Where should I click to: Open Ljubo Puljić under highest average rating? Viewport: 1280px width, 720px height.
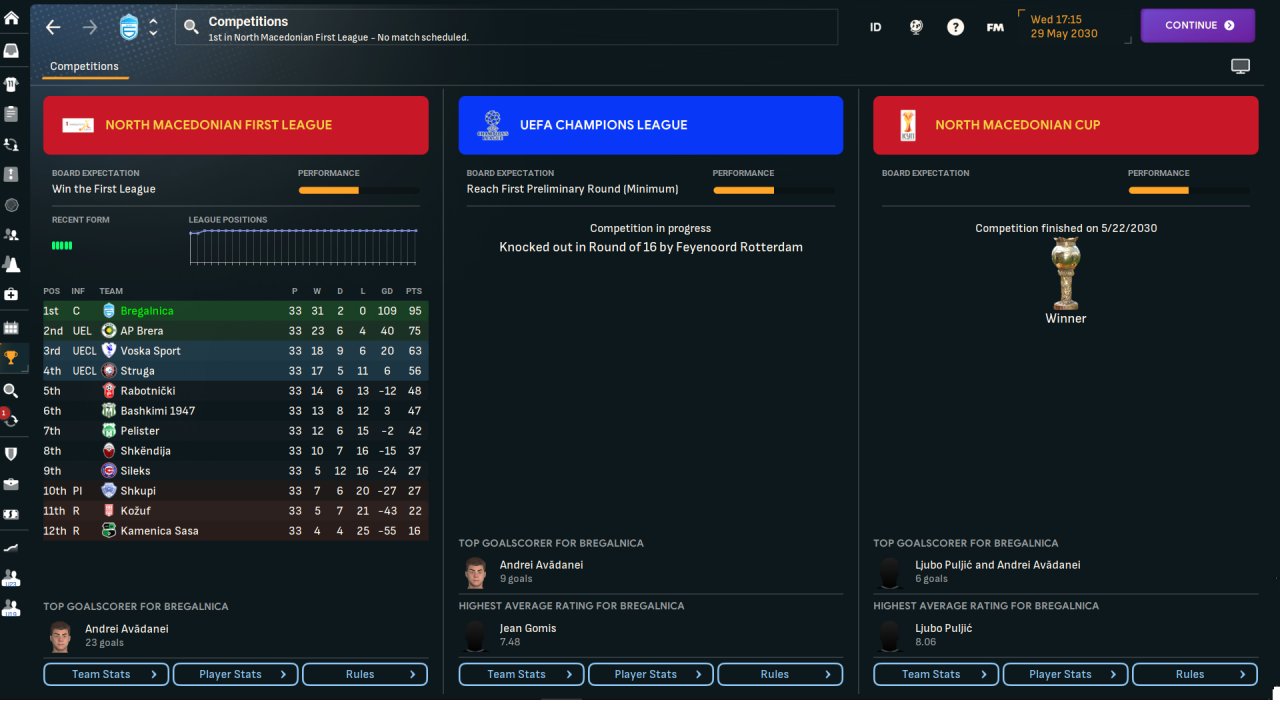[x=944, y=628]
